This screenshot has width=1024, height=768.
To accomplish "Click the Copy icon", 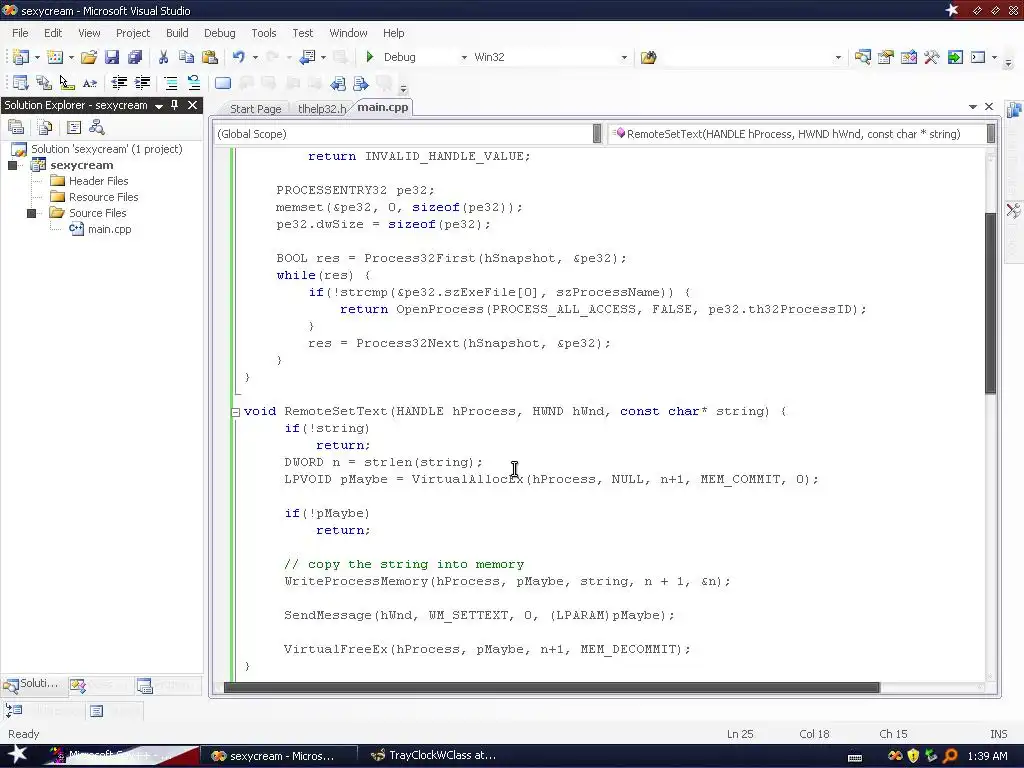I will tap(186, 57).
